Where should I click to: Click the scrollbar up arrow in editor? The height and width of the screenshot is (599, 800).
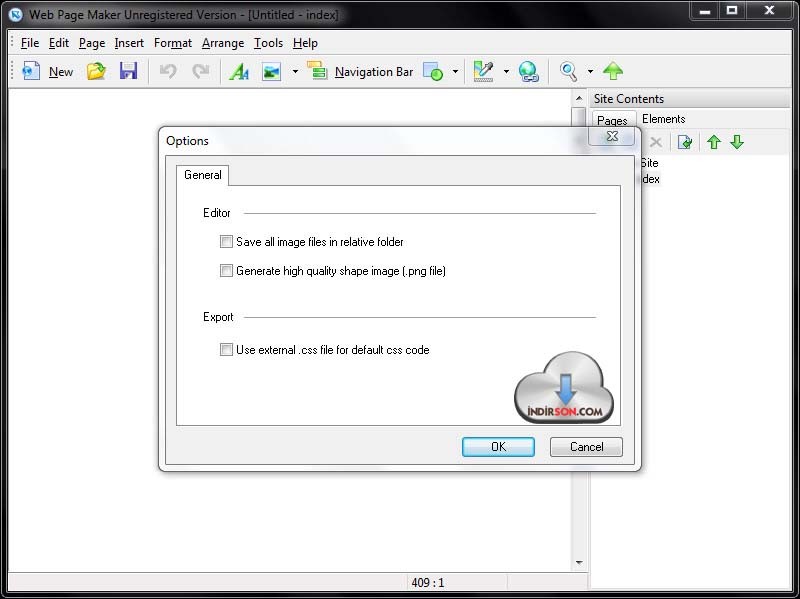click(x=579, y=98)
